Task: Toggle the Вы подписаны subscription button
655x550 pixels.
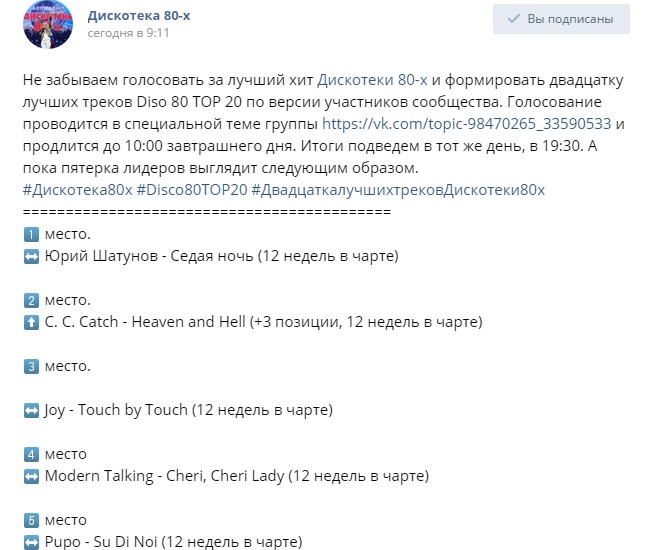Action: [x=561, y=19]
